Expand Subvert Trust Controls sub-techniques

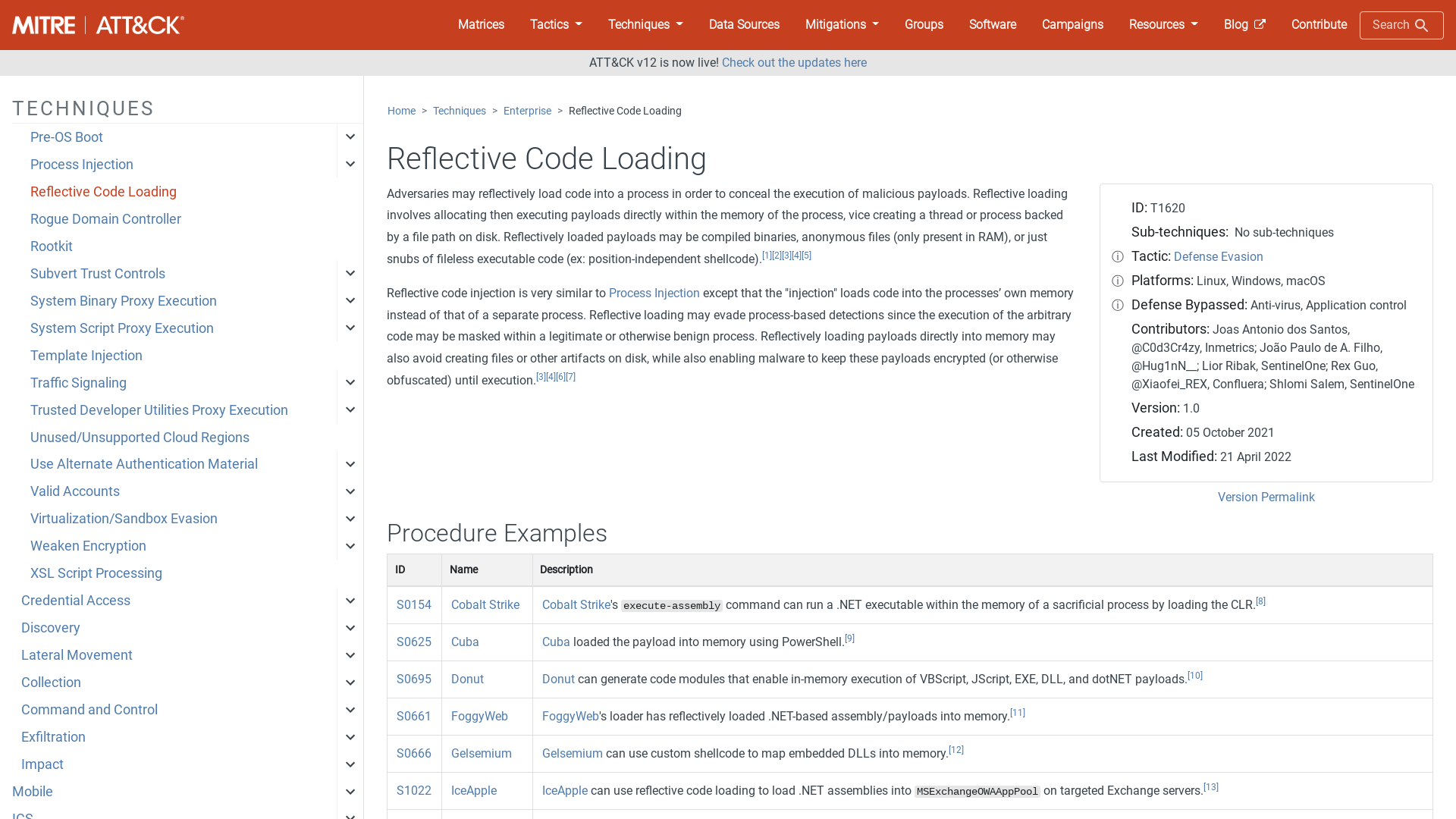tap(350, 274)
